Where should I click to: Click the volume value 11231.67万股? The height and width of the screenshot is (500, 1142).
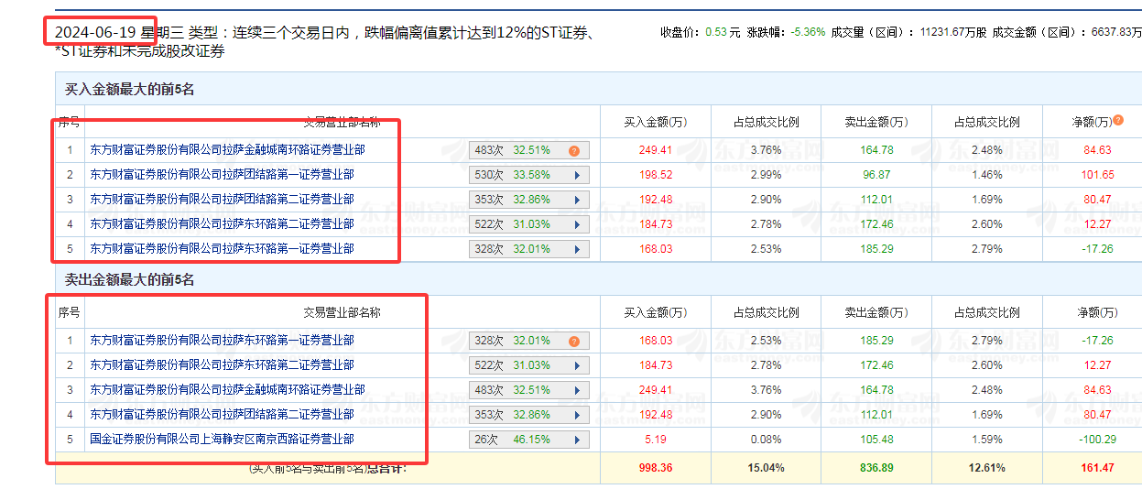coord(954,32)
